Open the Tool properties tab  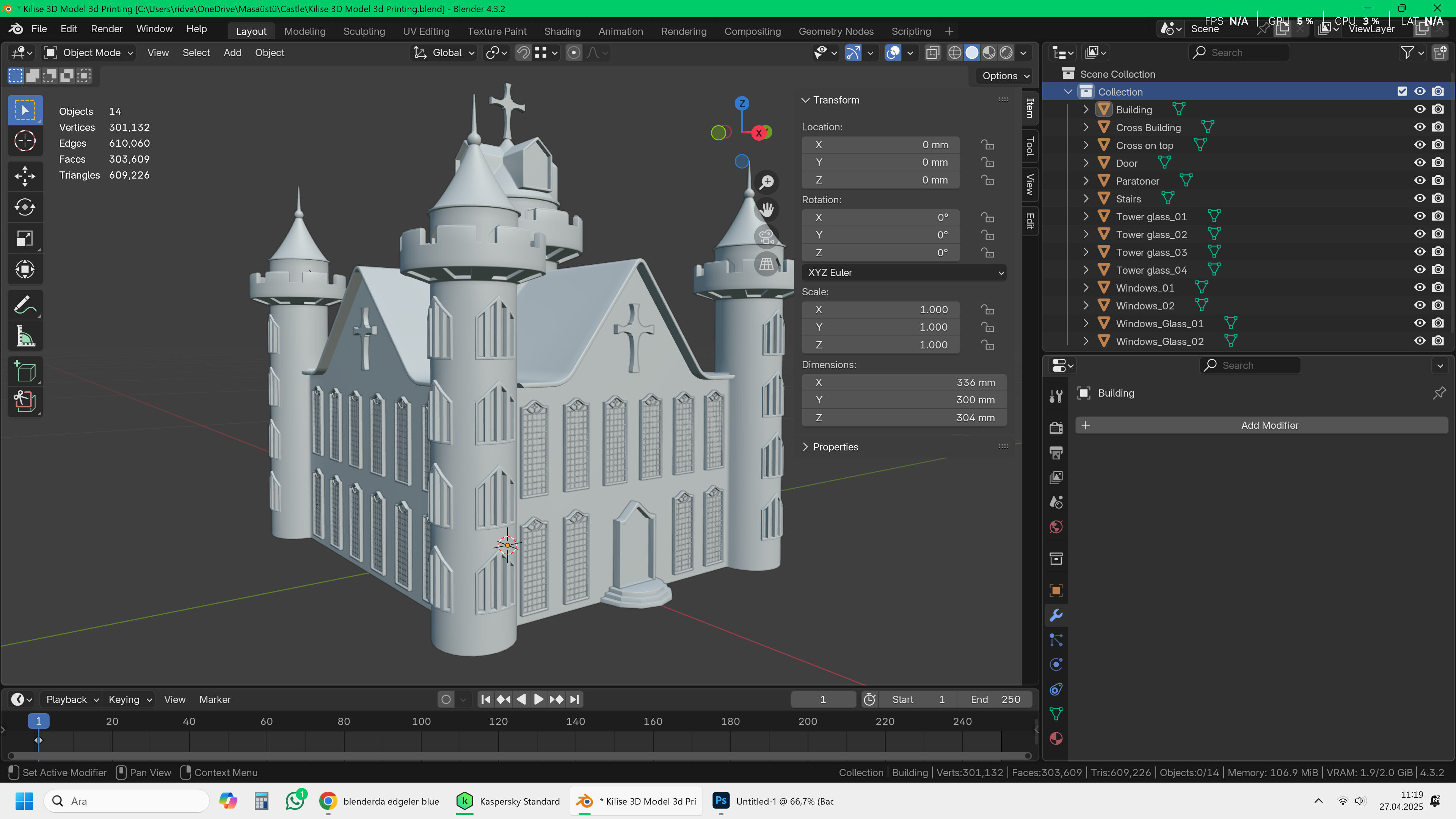pos(1056,396)
